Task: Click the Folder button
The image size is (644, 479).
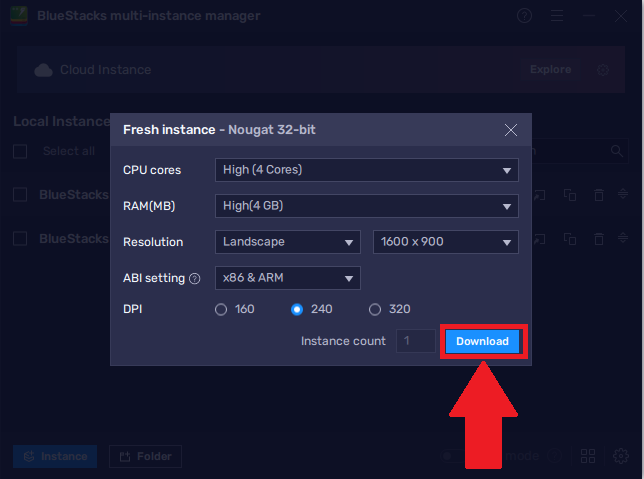Action: click(x=145, y=456)
